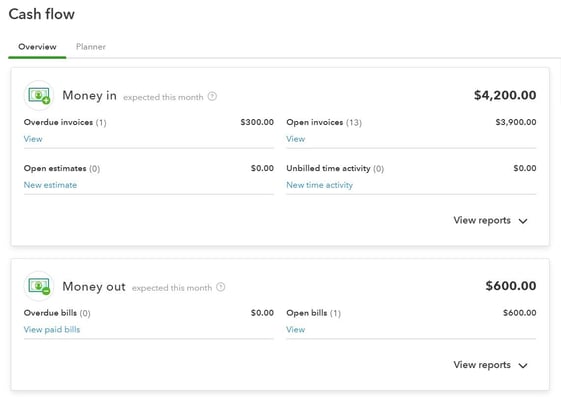This screenshot has height=397, width=561.
Task: Click the Overdue invoices $300.00 amount
Action: pos(257,122)
